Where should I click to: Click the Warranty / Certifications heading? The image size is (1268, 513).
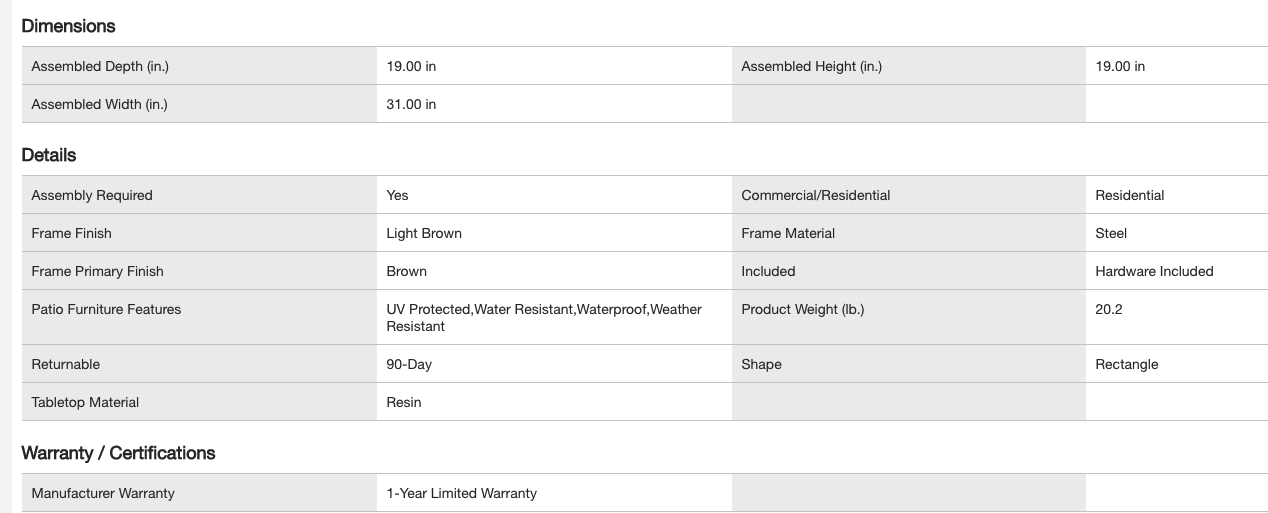118,453
